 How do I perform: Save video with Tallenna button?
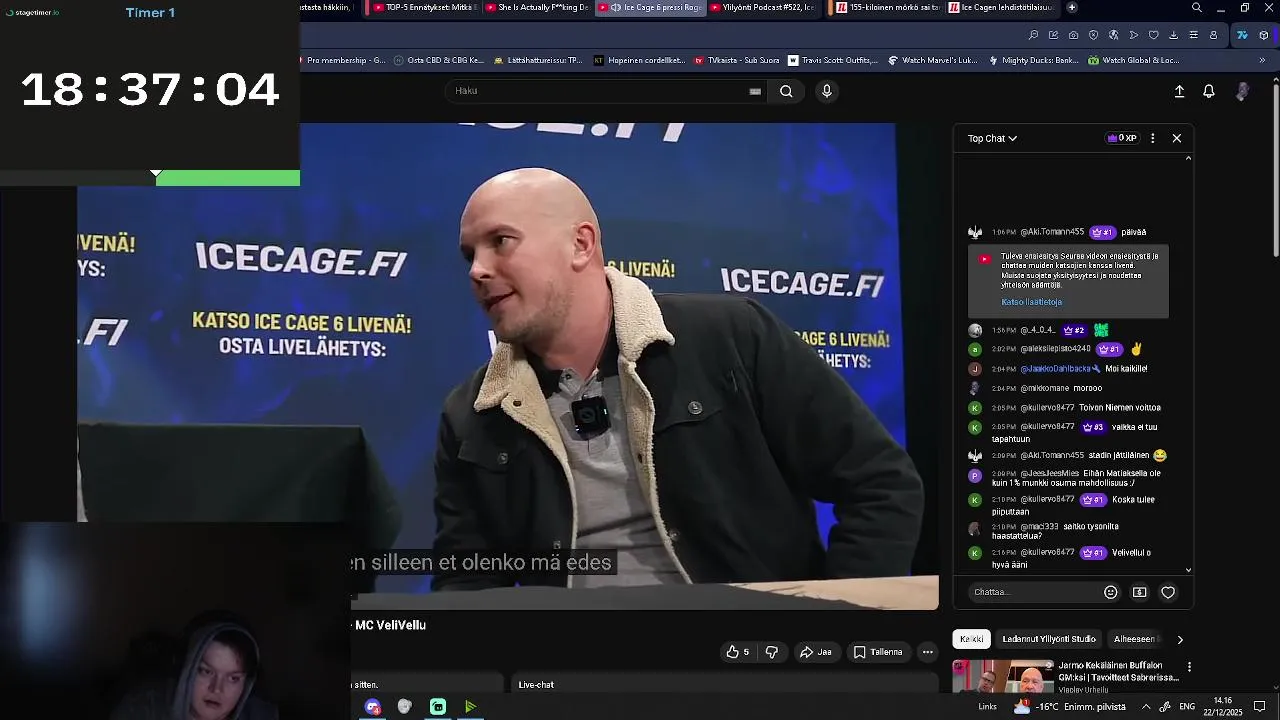tap(878, 652)
